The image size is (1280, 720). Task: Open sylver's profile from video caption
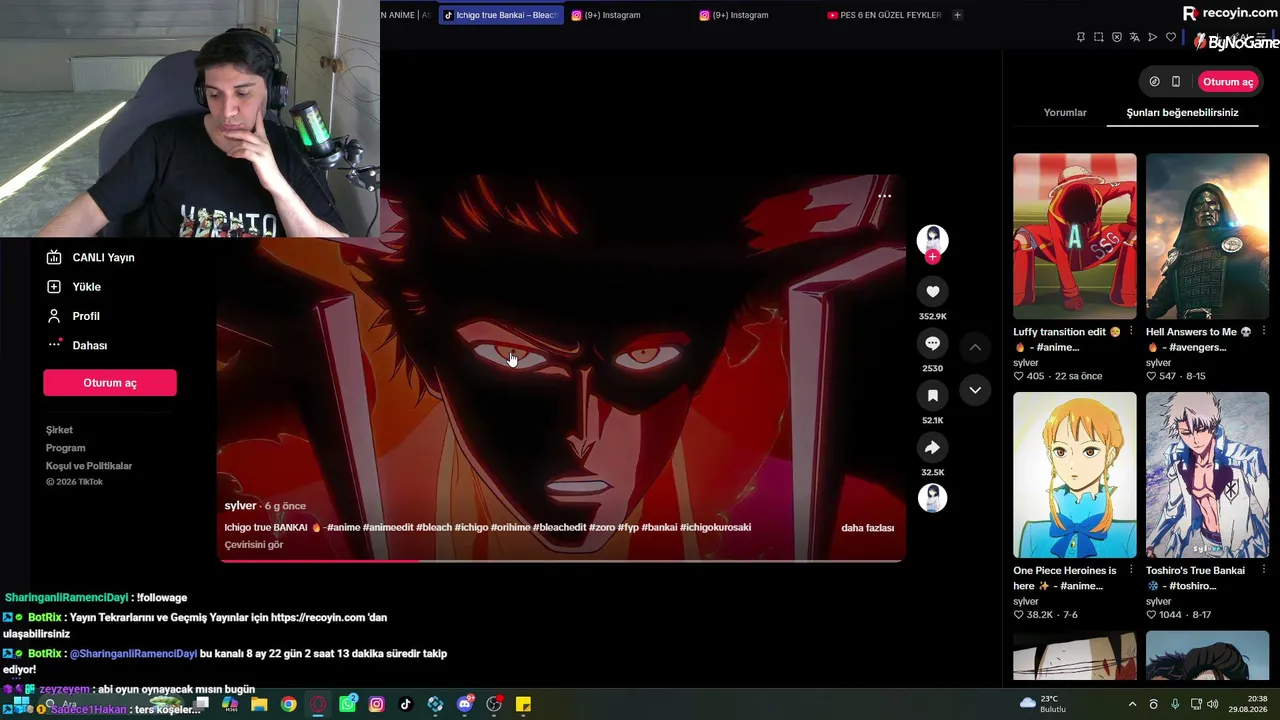(241, 506)
